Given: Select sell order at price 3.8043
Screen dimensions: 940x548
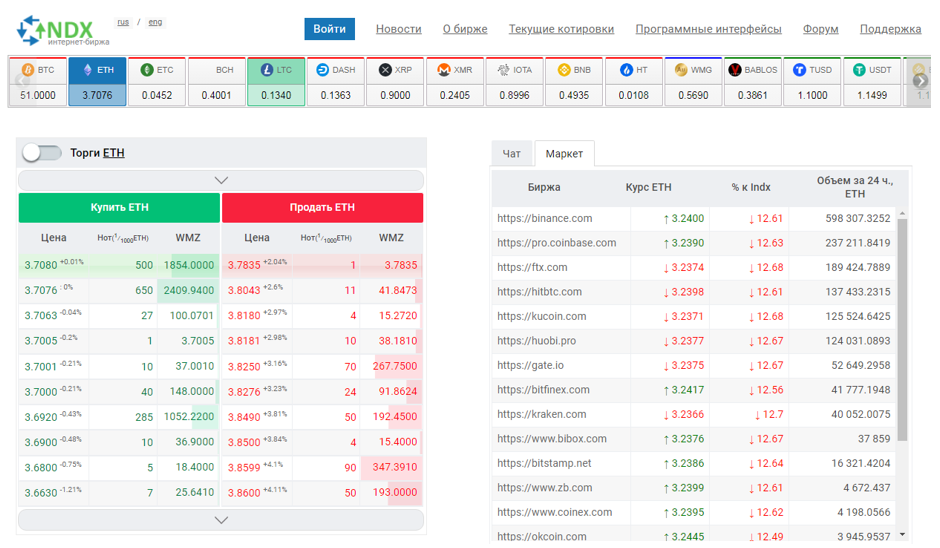Looking at the screenshot, I should pyautogui.click(x=323, y=290).
